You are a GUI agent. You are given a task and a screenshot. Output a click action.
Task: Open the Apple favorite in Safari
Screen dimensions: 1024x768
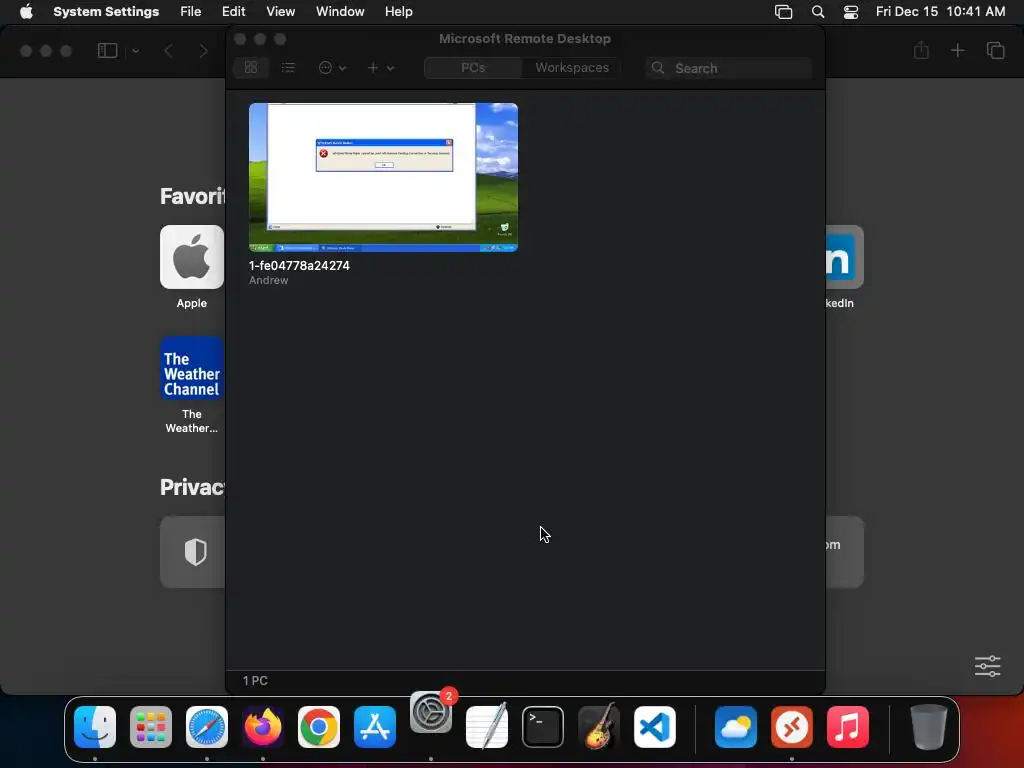[x=191, y=257]
